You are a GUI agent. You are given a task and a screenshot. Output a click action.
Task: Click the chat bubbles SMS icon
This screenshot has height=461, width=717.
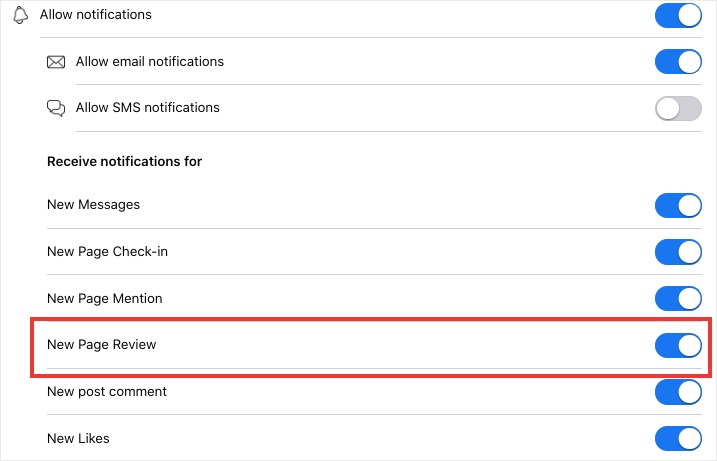[x=56, y=108]
